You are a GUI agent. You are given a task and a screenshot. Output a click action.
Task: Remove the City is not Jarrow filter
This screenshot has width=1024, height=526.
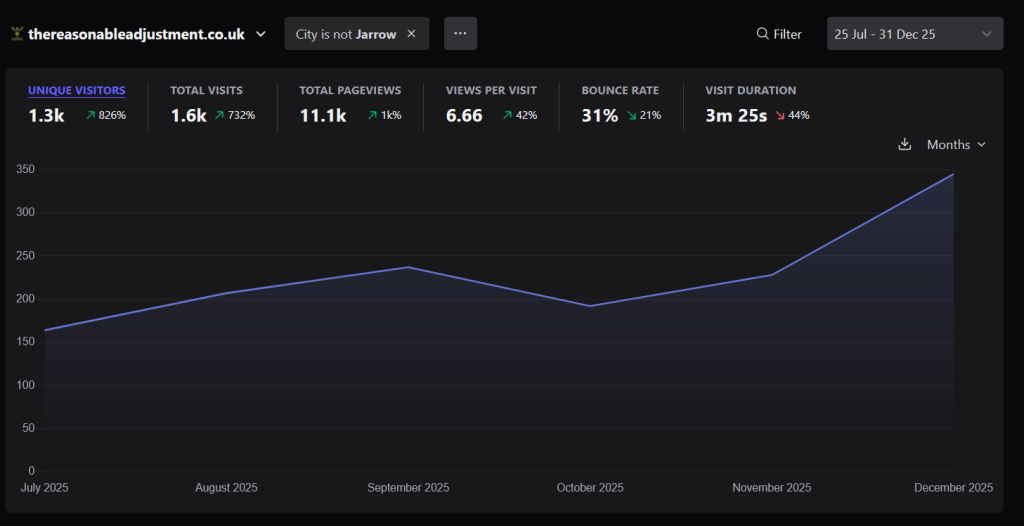pyautogui.click(x=411, y=34)
